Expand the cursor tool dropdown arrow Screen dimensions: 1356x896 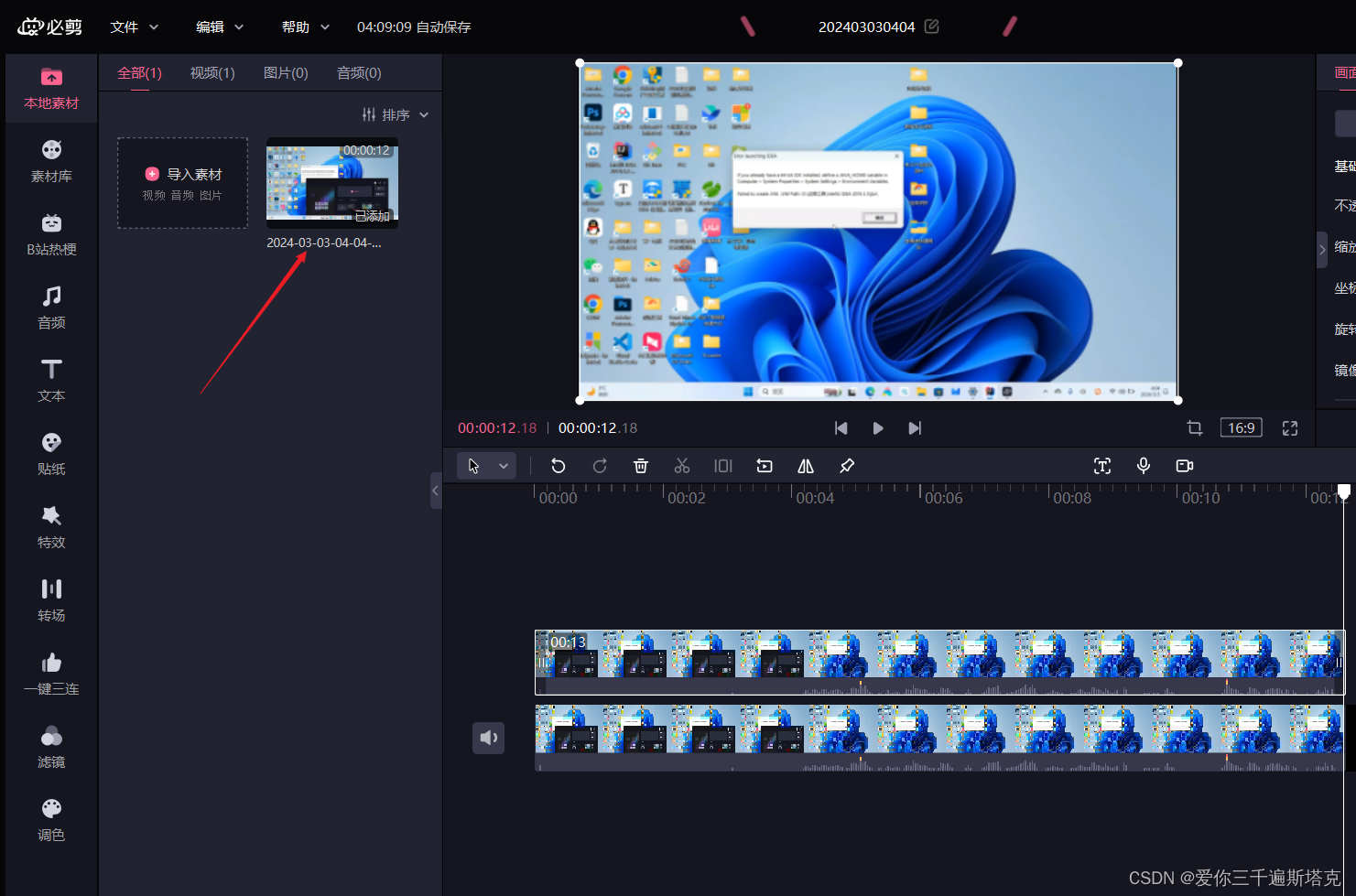[504, 466]
